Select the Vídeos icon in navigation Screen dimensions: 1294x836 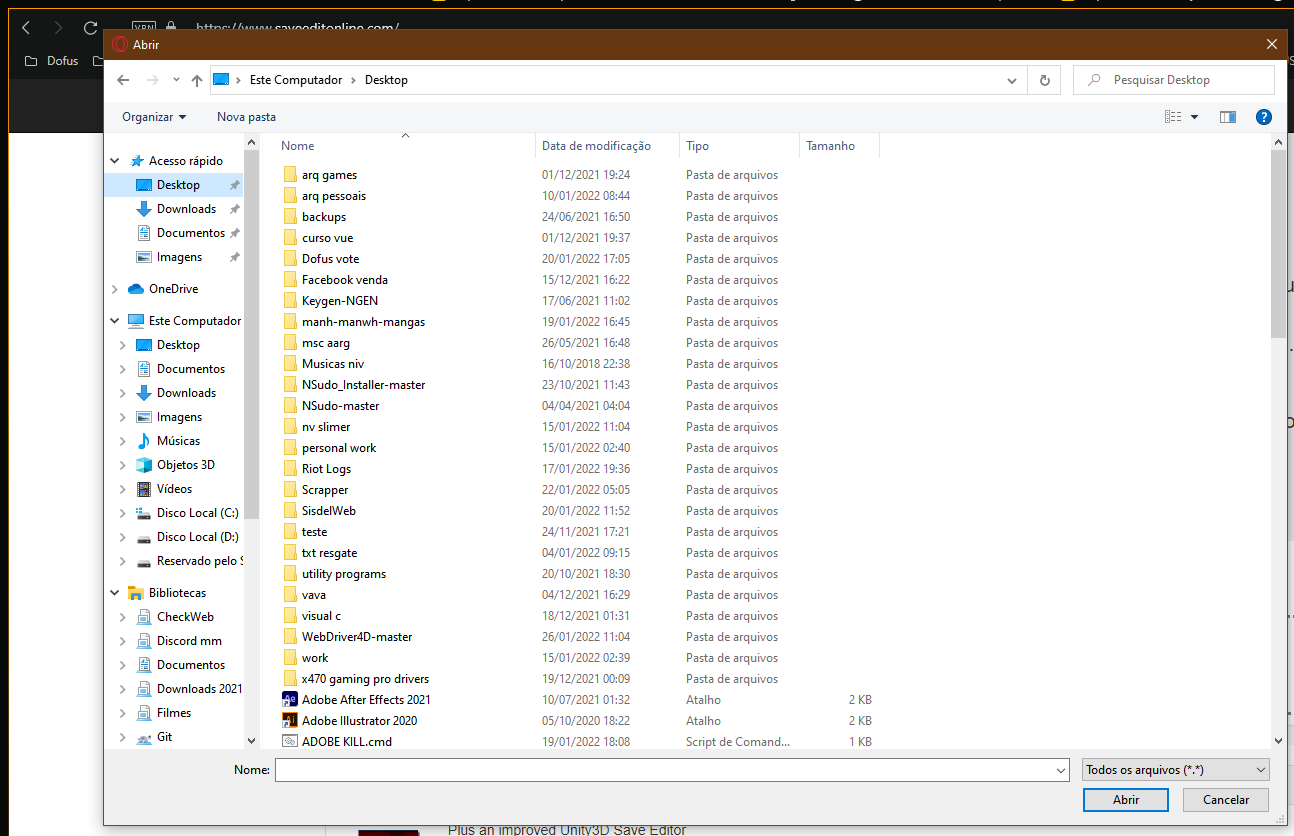click(144, 489)
